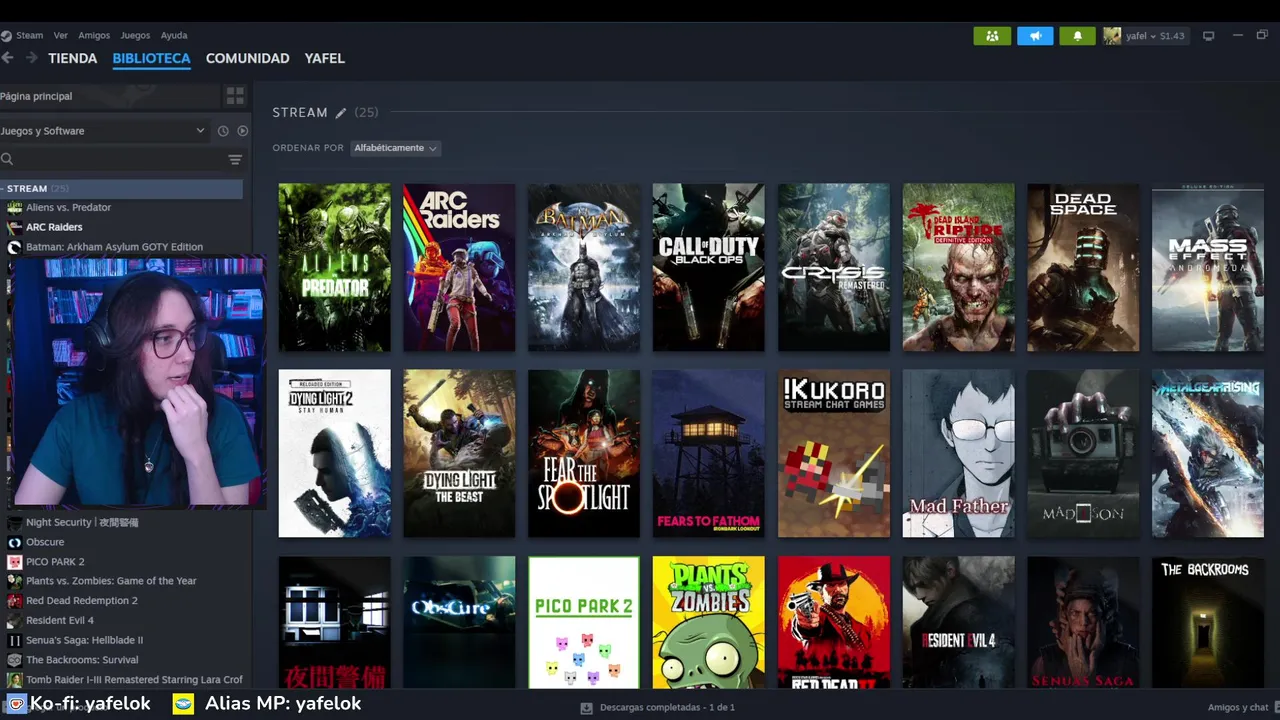Image resolution: width=1280 pixels, height=720 pixels.
Task: Open Dead Space game cover
Action: click(1083, 267)
